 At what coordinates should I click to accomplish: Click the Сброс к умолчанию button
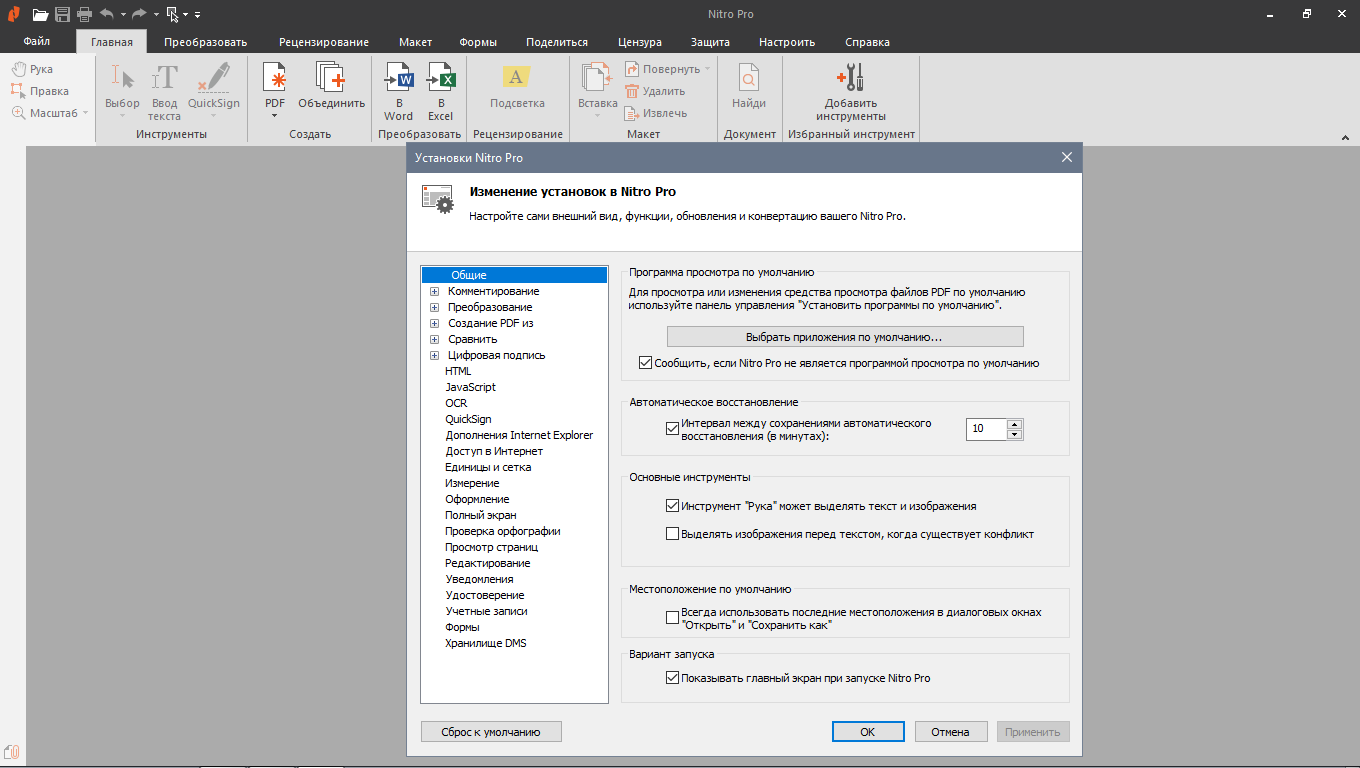coord(491,732)
